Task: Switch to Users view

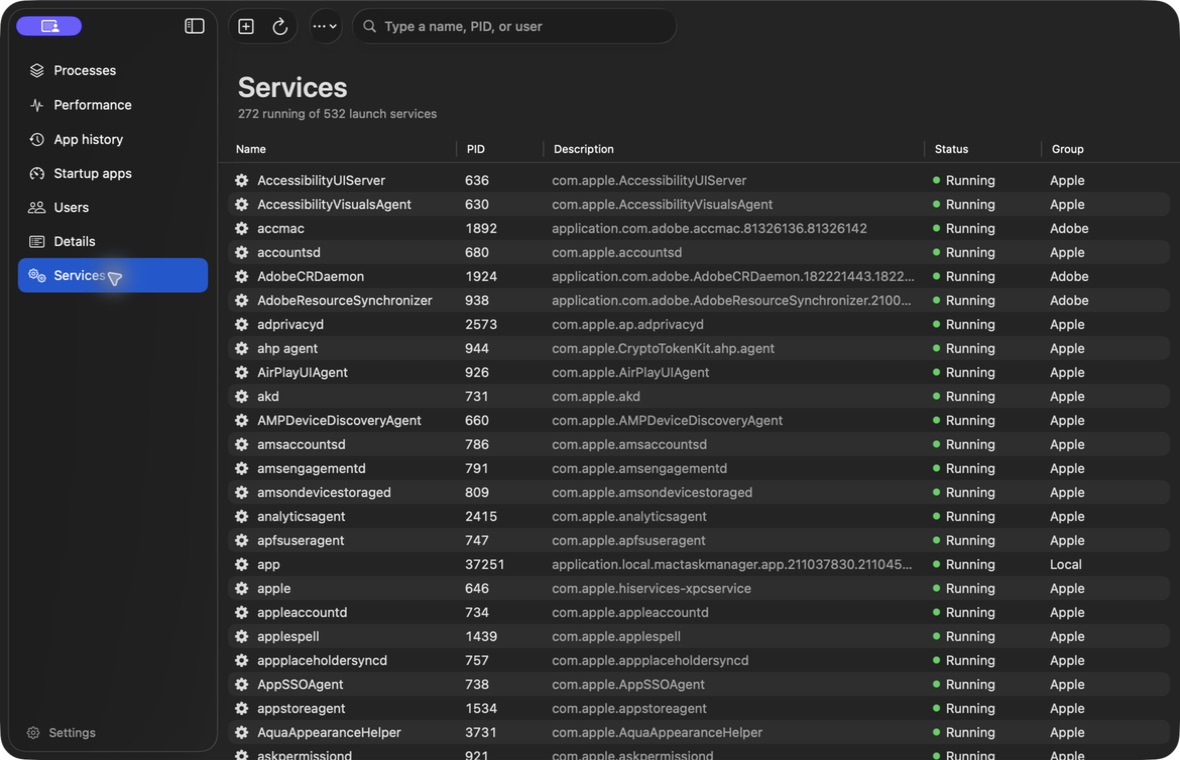Action: (71, 208)
